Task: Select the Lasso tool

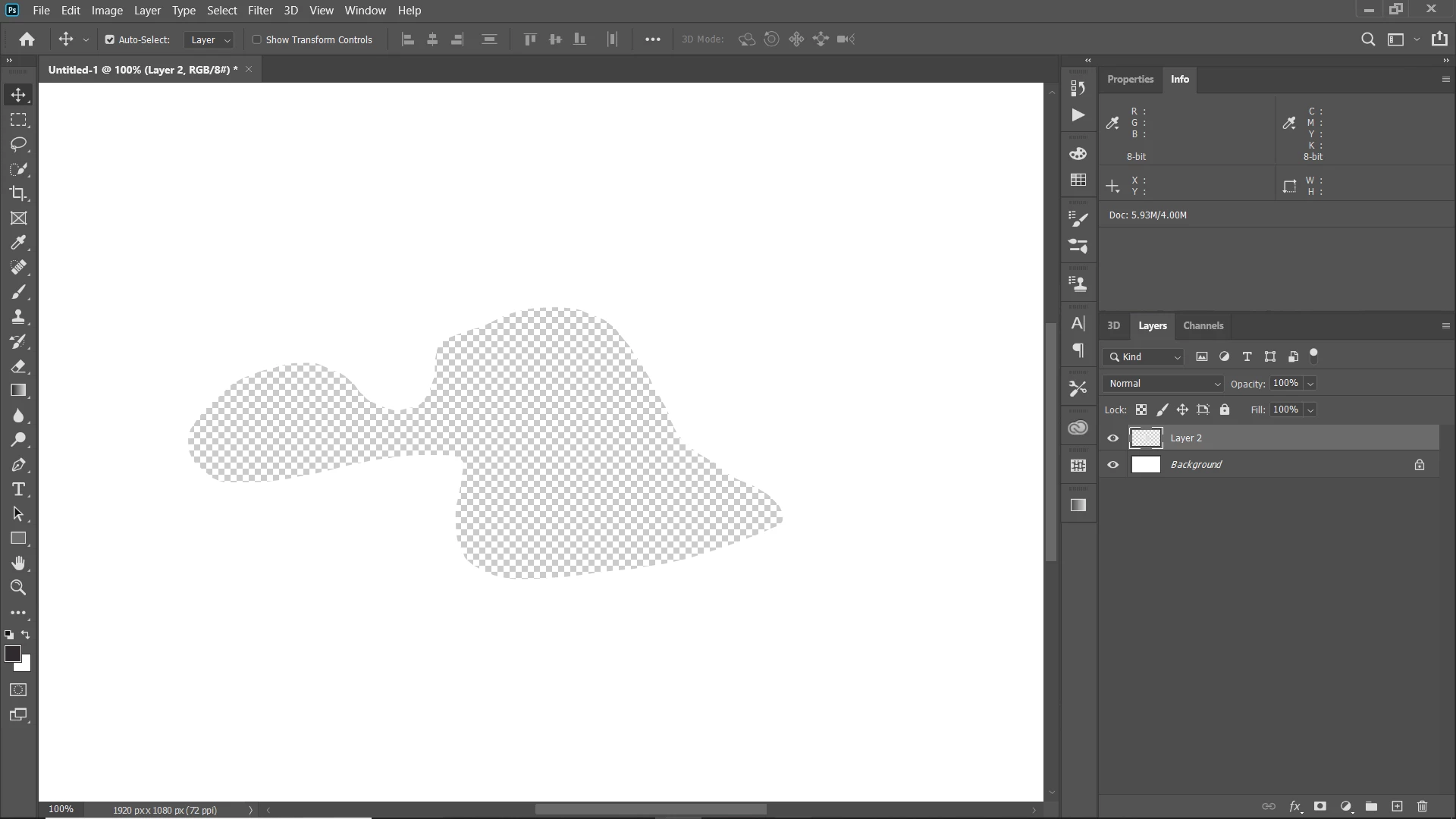Action: click(18, 144)
